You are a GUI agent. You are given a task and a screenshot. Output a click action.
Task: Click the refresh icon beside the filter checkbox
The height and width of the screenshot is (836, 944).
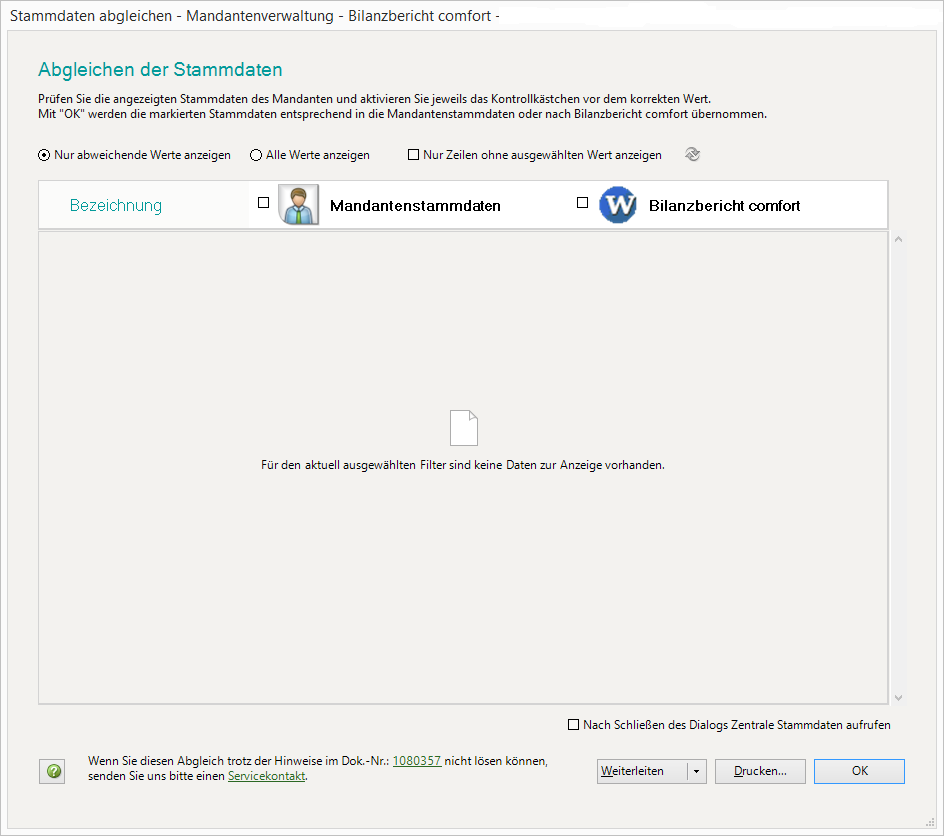(x=692, y=155)
